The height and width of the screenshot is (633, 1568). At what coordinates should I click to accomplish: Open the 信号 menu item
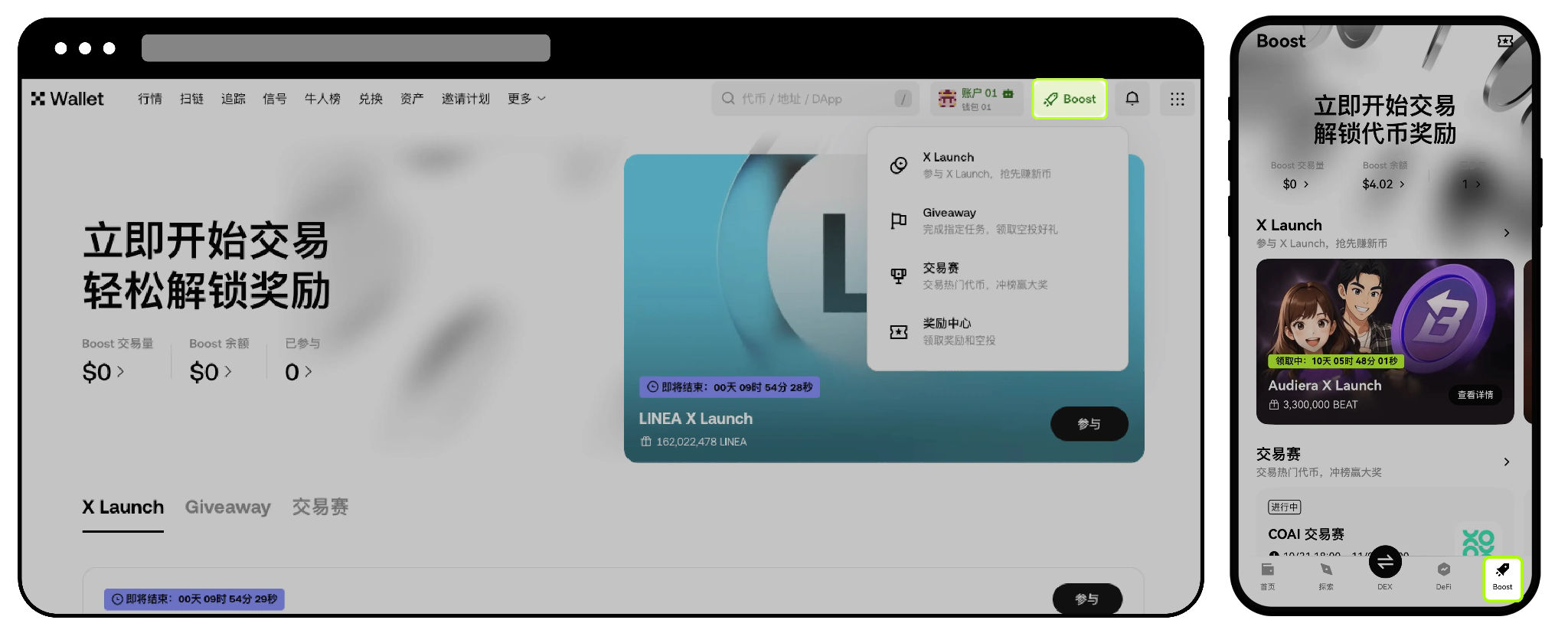pyautogui.click(x=274, y=99)
